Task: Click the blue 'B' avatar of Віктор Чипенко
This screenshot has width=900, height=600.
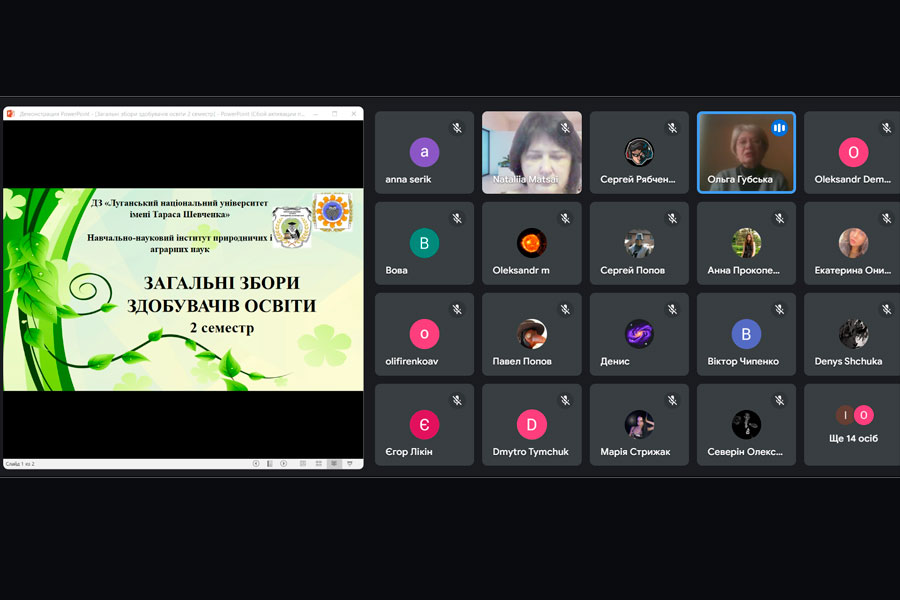Action: click(x=746, y=334)
